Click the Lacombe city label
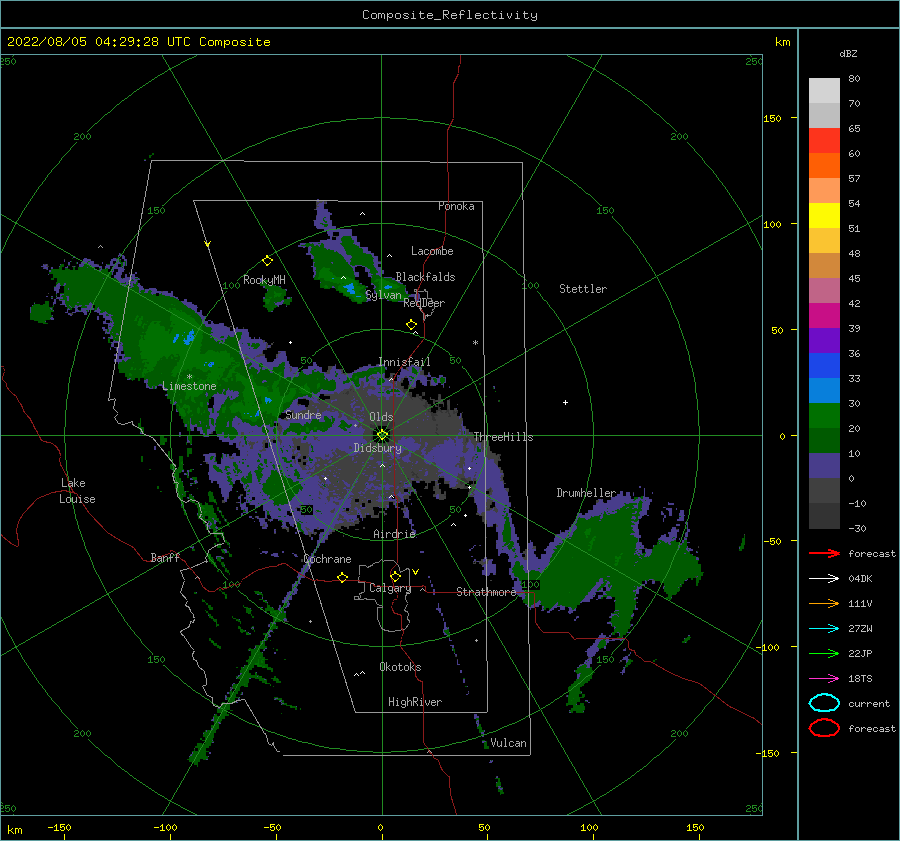The image size is (900, 841). coord(432,251)
